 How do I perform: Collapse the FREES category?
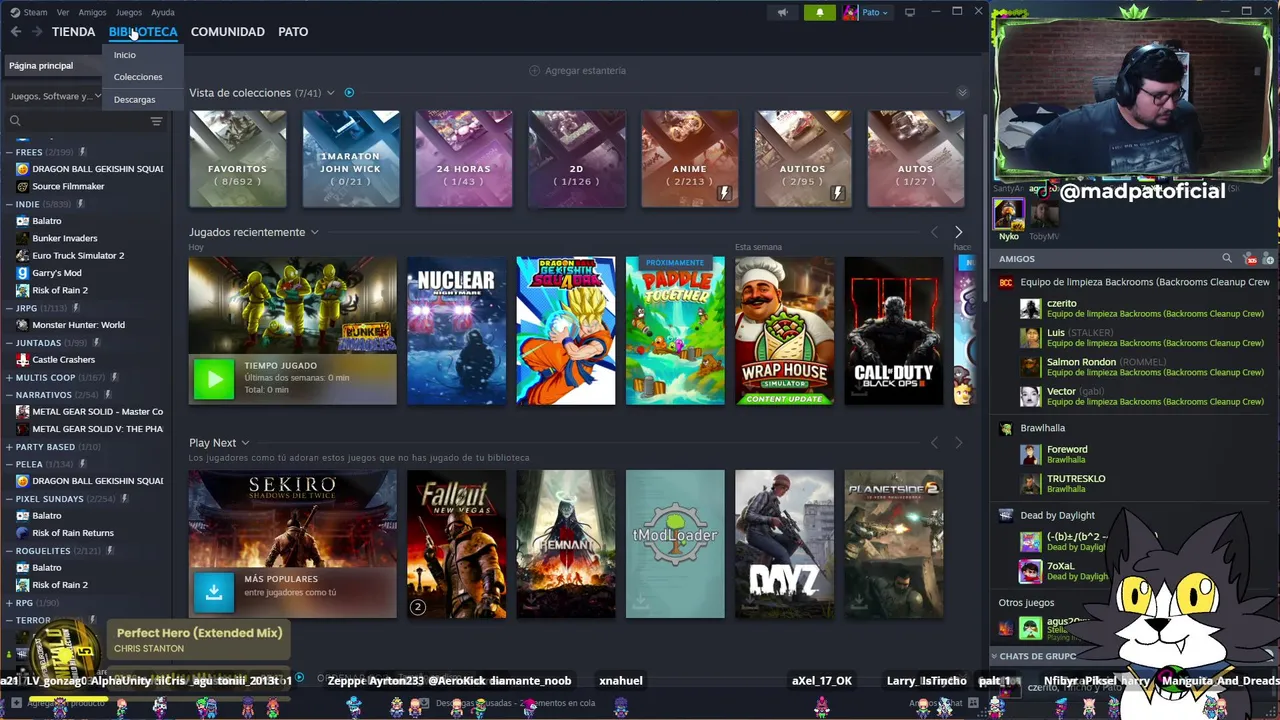coord(9,153)
